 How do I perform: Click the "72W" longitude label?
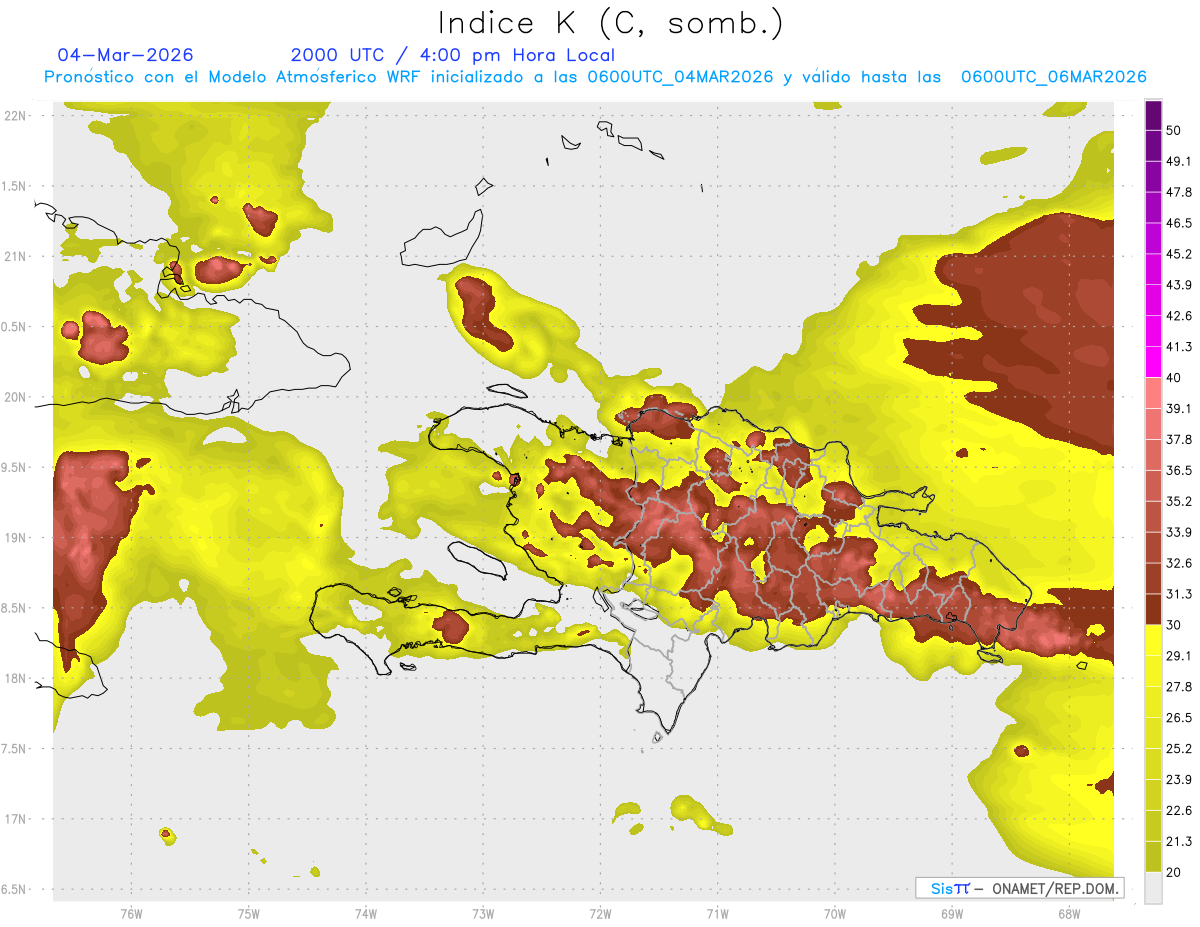(600, 914)
